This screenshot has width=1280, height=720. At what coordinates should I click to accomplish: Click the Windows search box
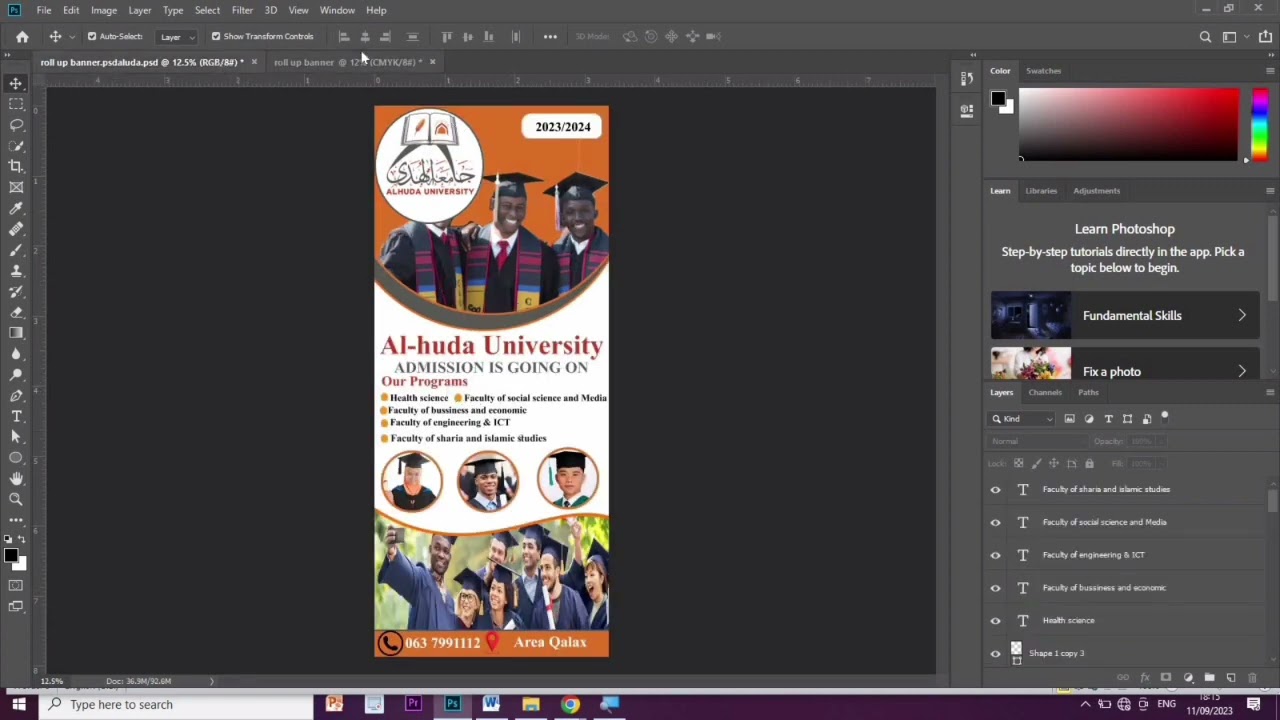[174, 705]
